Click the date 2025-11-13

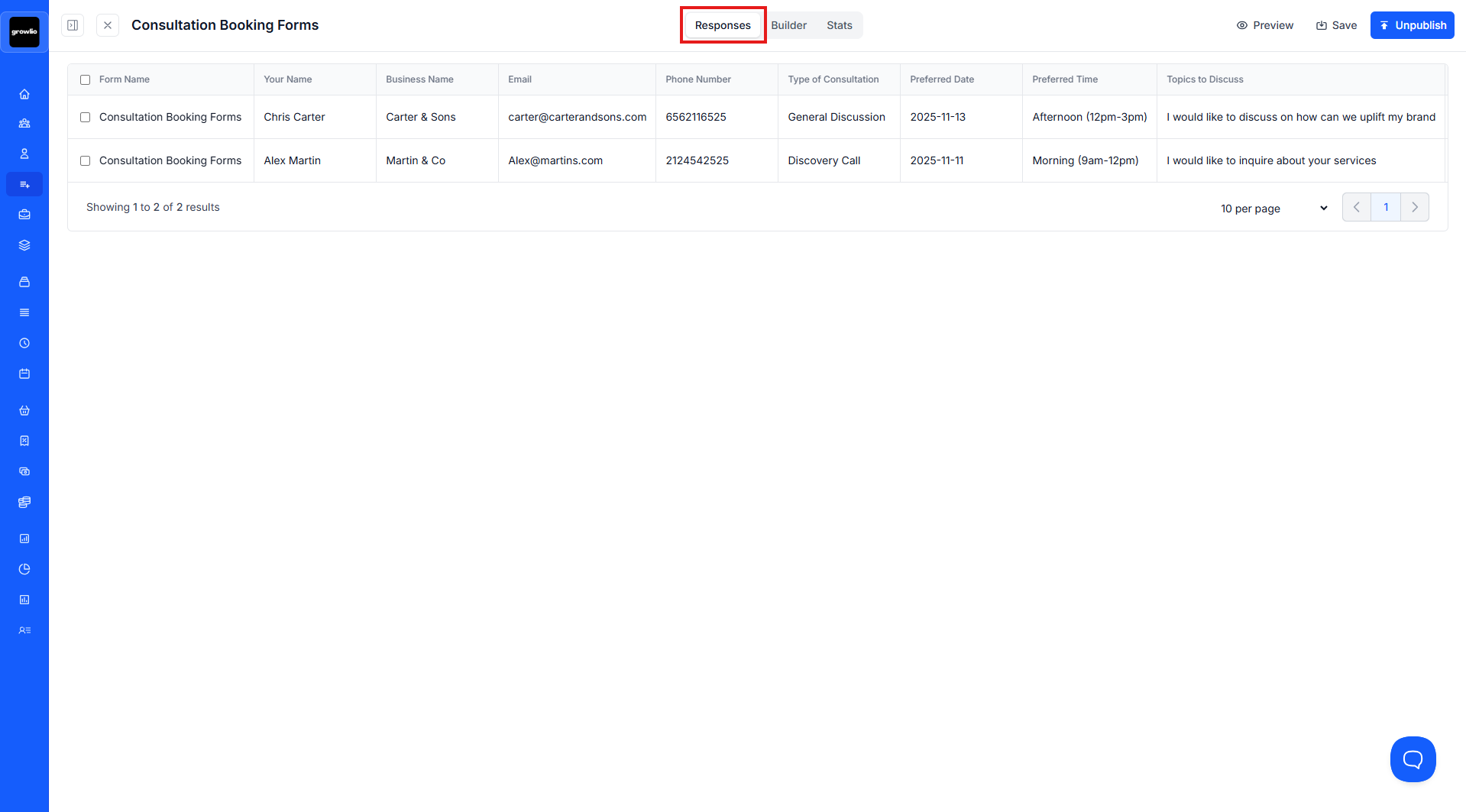coord(937,117)
